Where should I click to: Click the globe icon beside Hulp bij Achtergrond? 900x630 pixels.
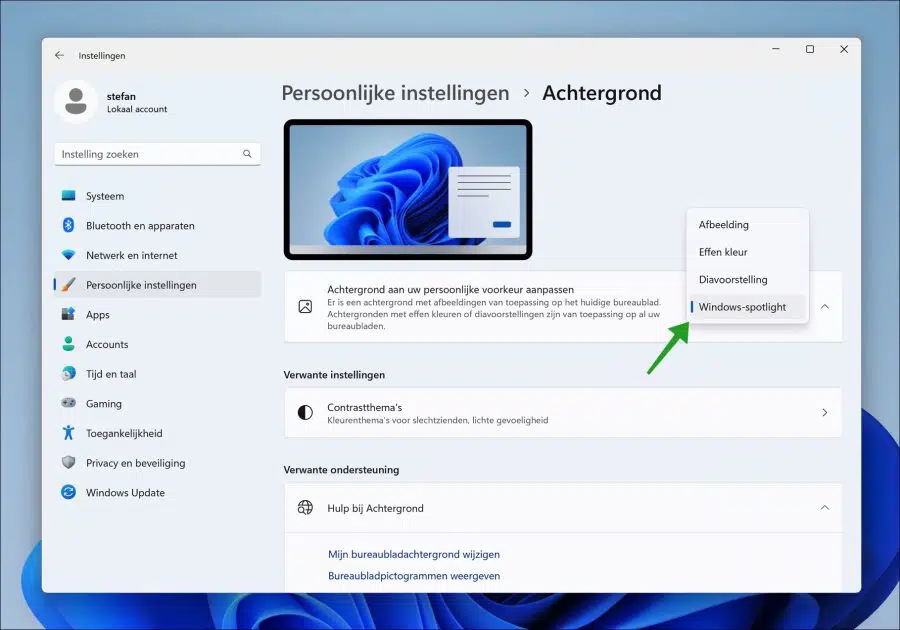305,508
